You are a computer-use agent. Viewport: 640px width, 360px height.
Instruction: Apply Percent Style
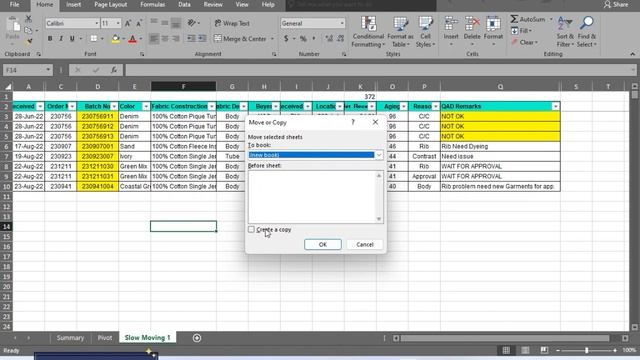[303, 39]
